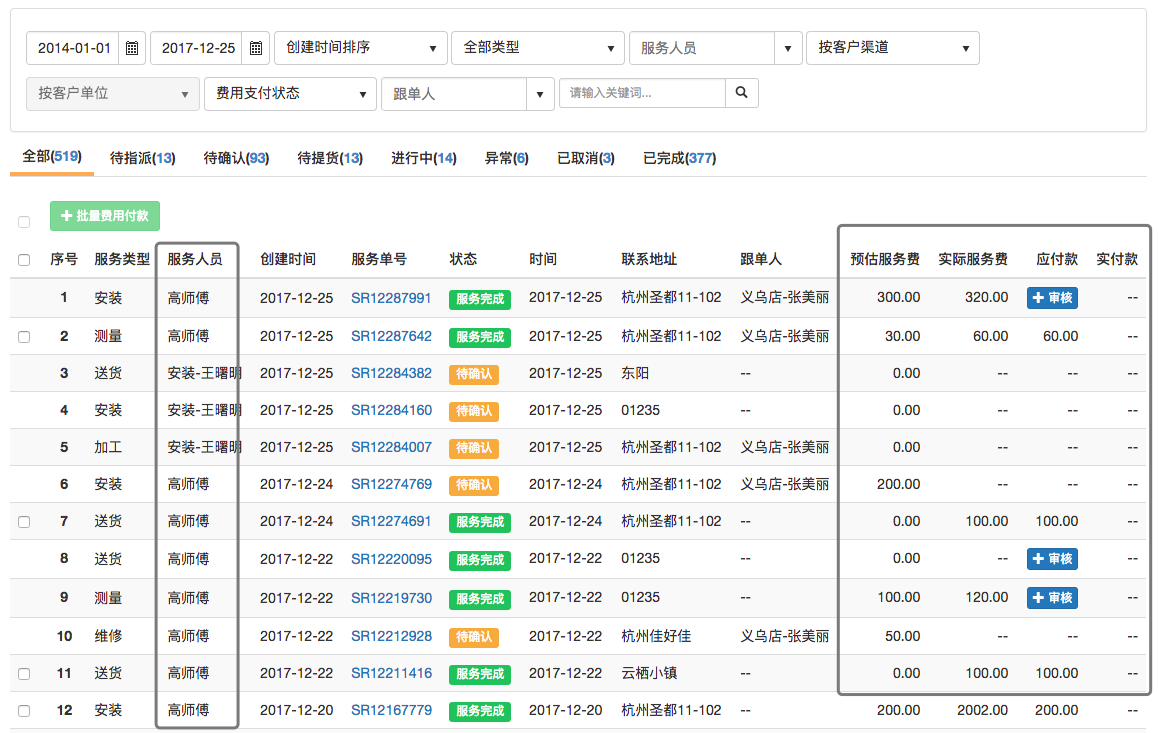The height and width of the screenshot is (733, 1158).
Task: Click 加工 service type in row 5
Action: point(109,447)
